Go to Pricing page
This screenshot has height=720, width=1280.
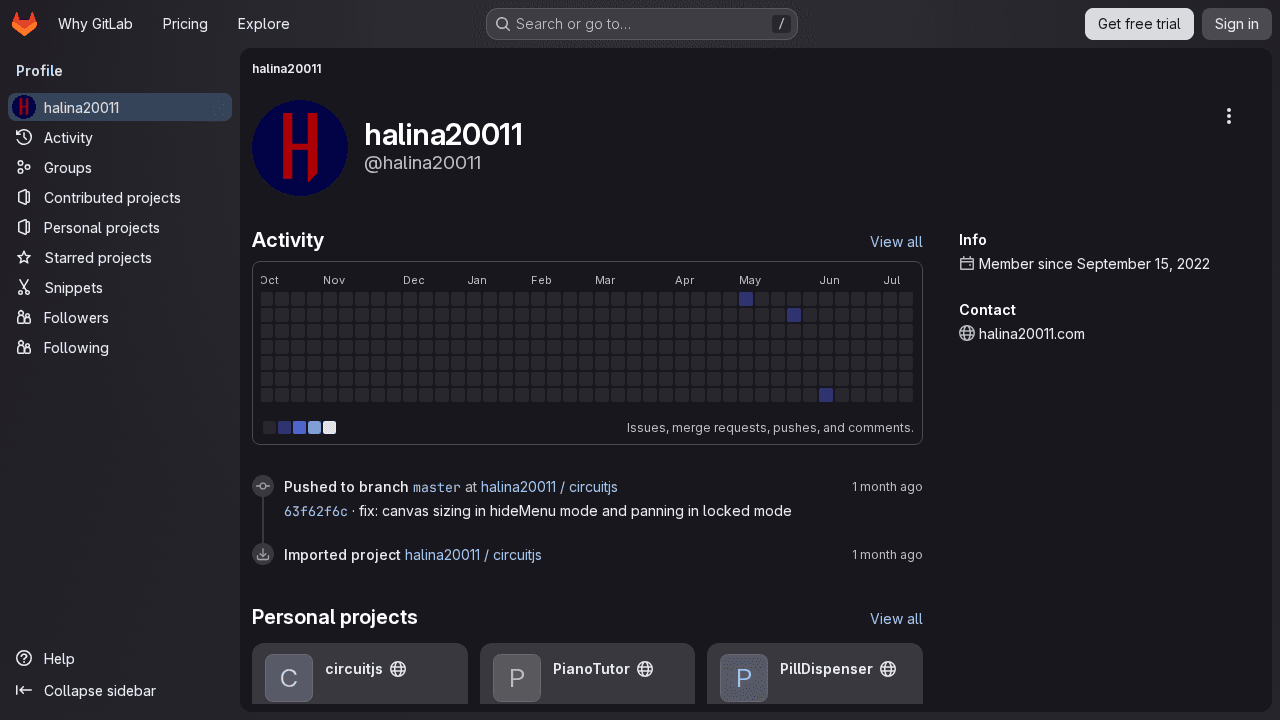coord(185,24)
